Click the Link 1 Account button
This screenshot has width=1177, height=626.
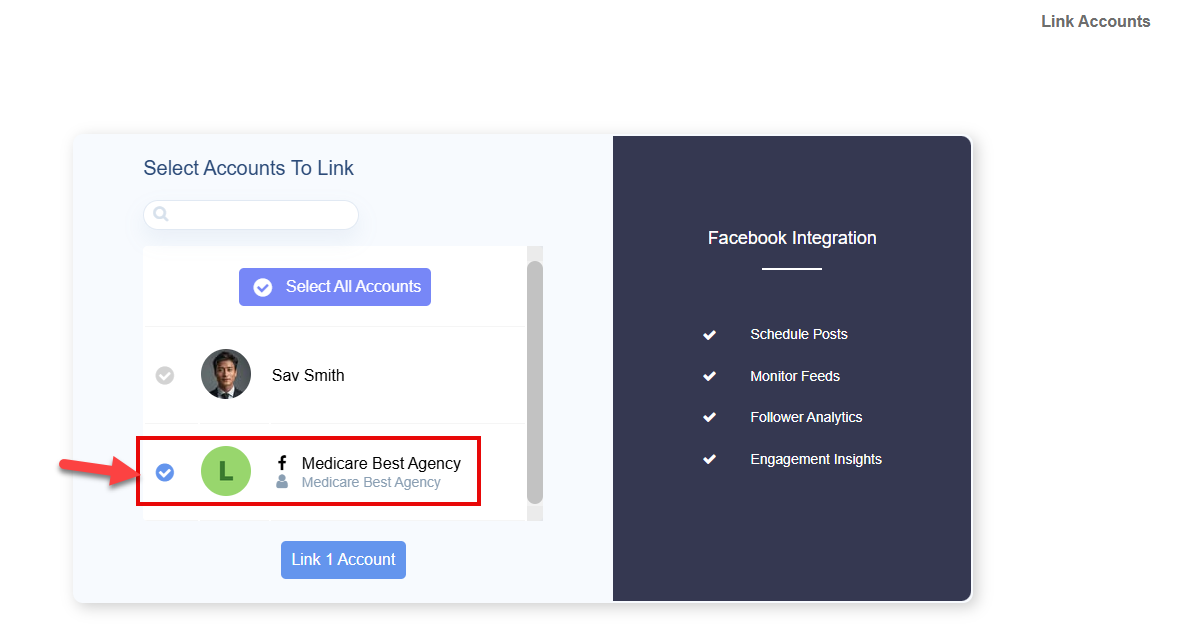[343, 560]
